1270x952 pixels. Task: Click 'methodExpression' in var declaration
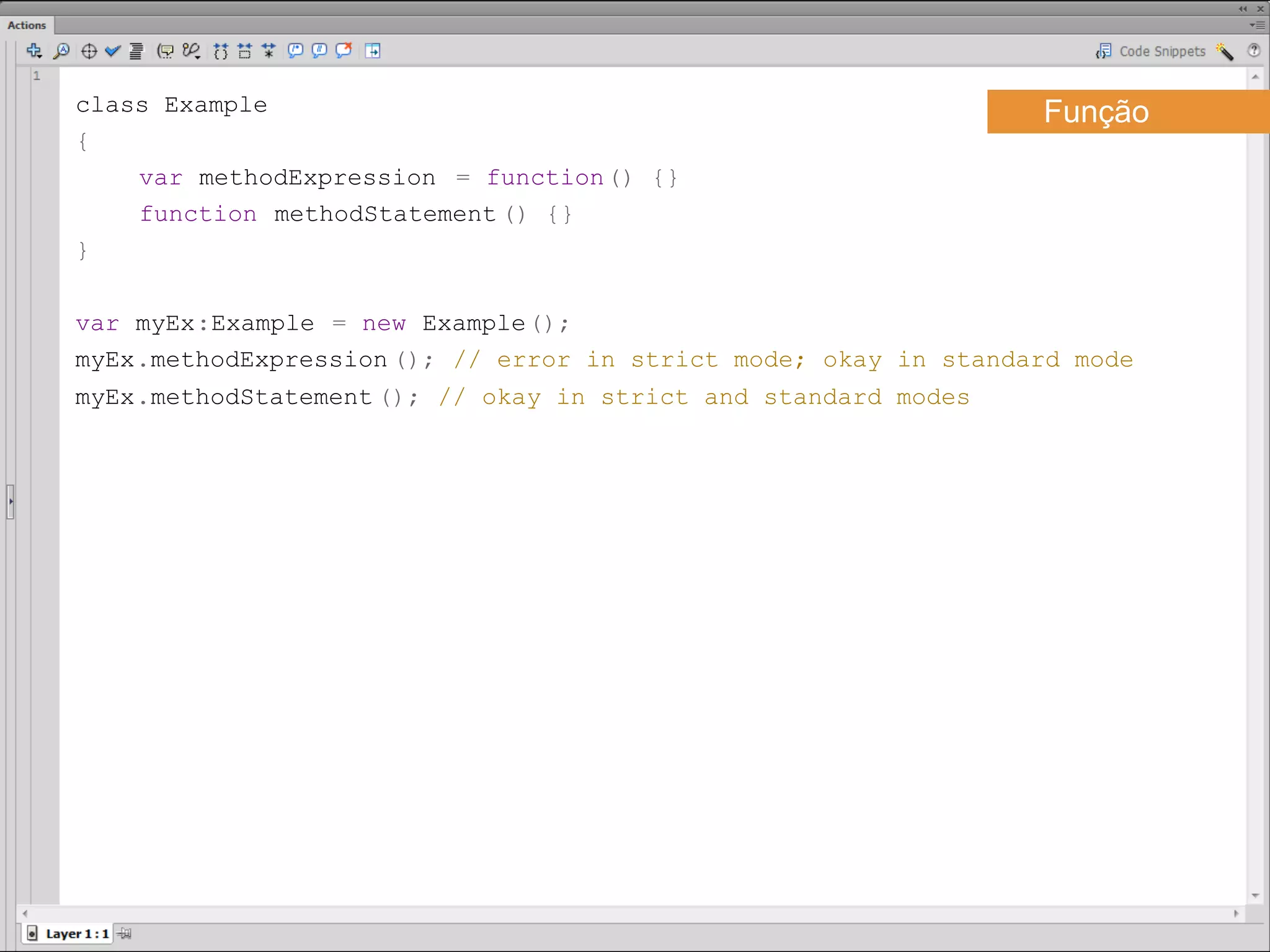(x=317, y=178)
